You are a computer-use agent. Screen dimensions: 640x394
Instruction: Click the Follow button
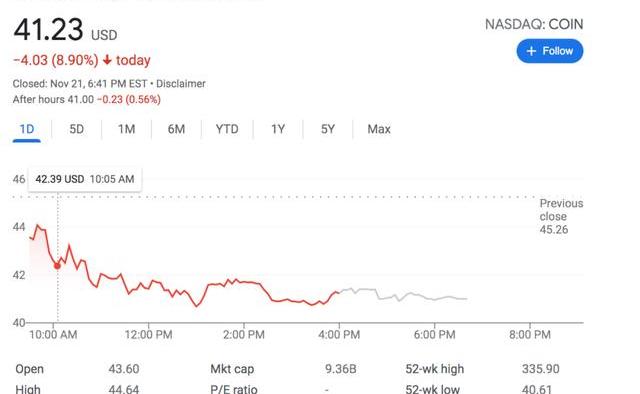coord(549,51)
